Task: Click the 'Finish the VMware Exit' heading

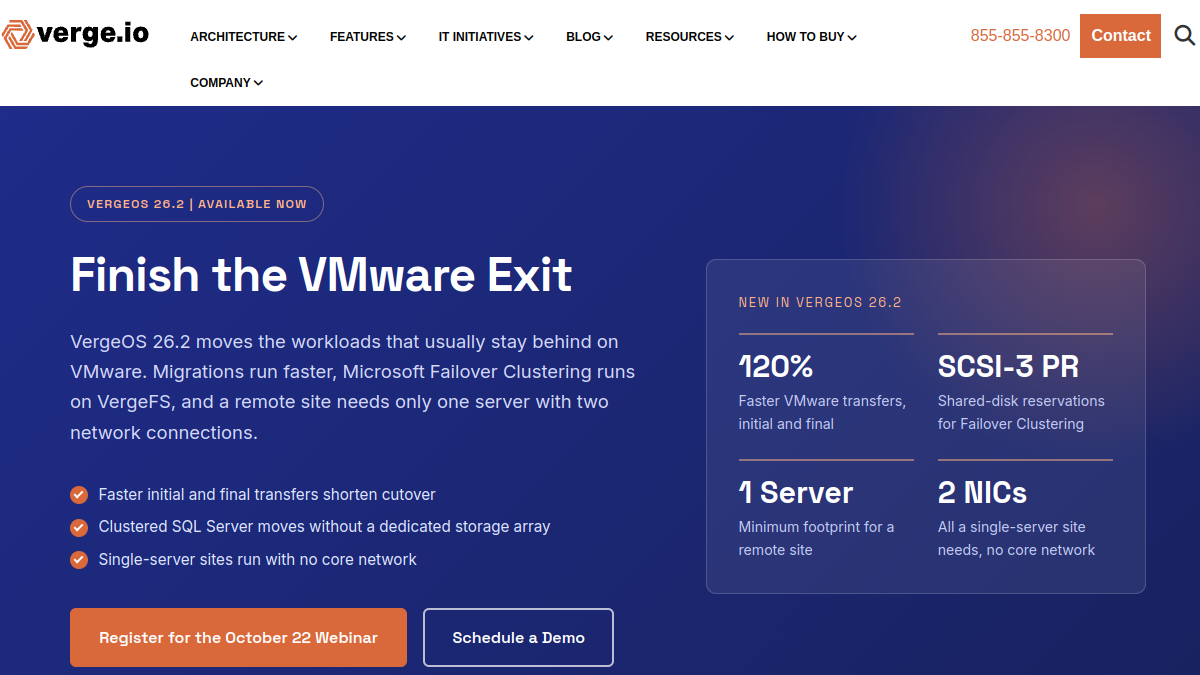Action: click(321, 274)
